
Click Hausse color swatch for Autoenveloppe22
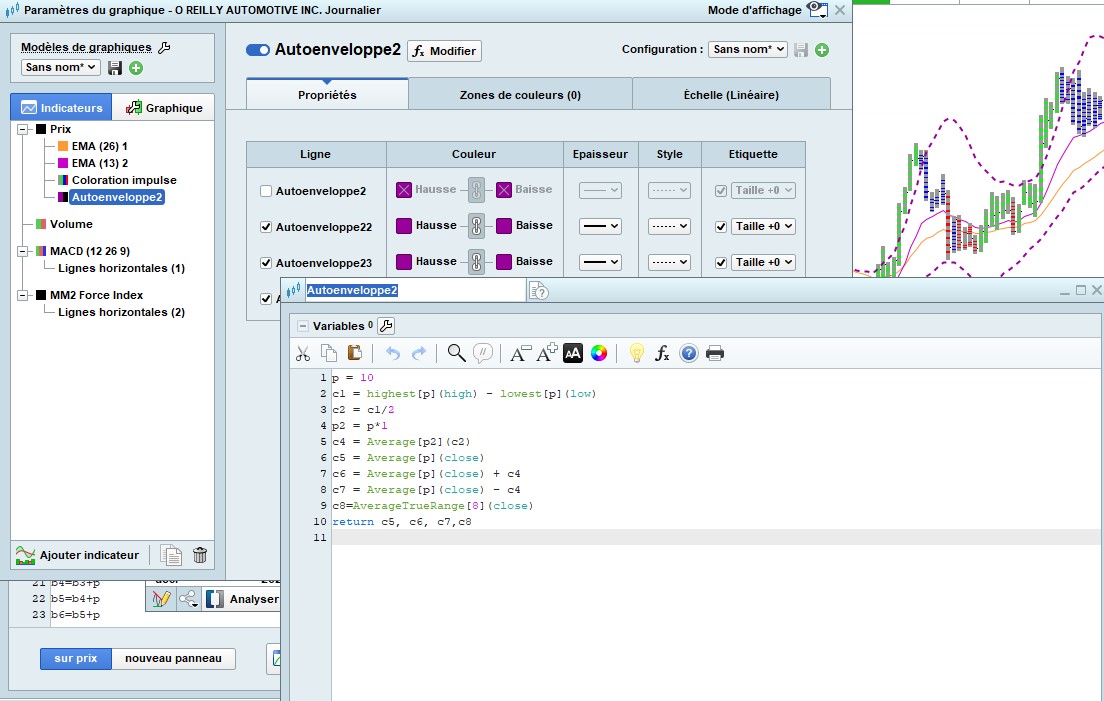click(x=404, y=226)
